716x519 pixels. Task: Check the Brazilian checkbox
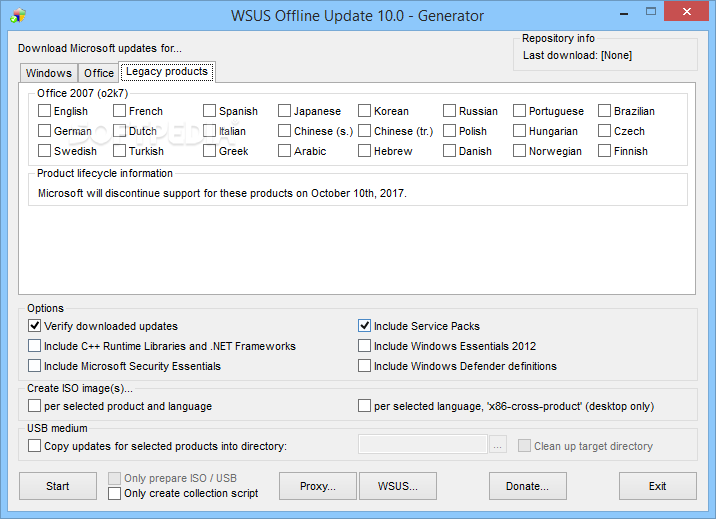pyautogui.click(x=604, y=111)
